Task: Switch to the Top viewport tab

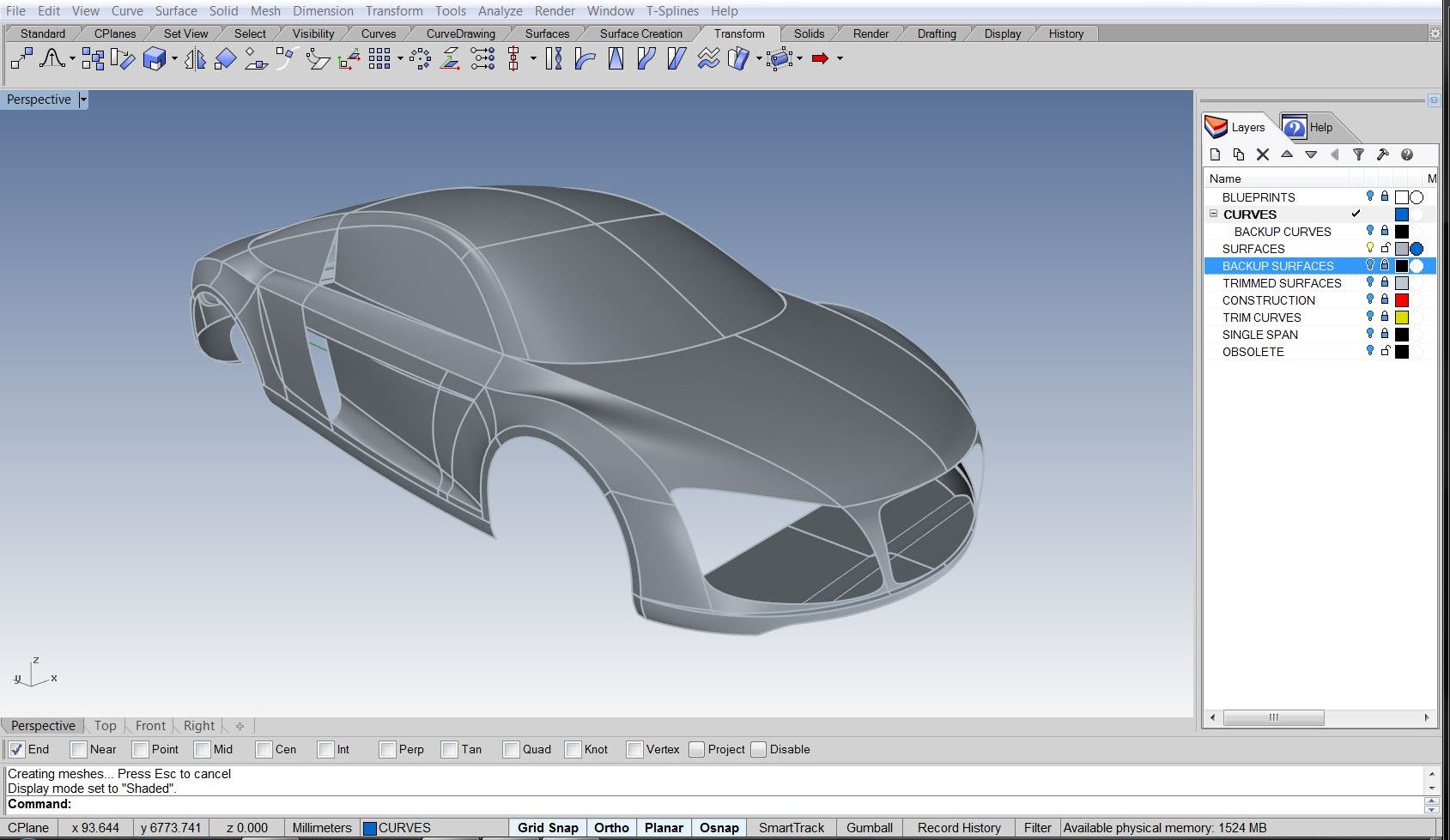Action: (x=105, y=726)
